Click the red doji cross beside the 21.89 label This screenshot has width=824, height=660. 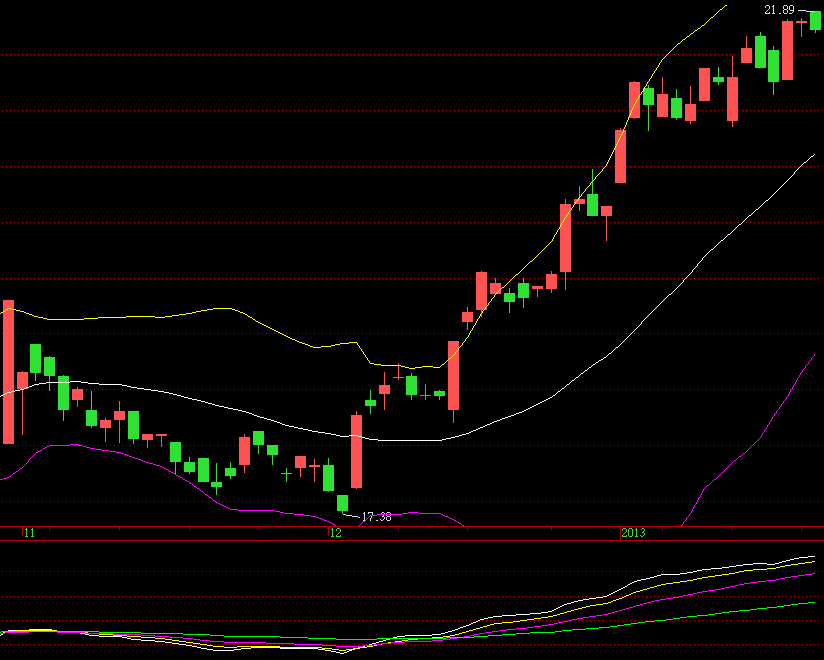point(801,21)
